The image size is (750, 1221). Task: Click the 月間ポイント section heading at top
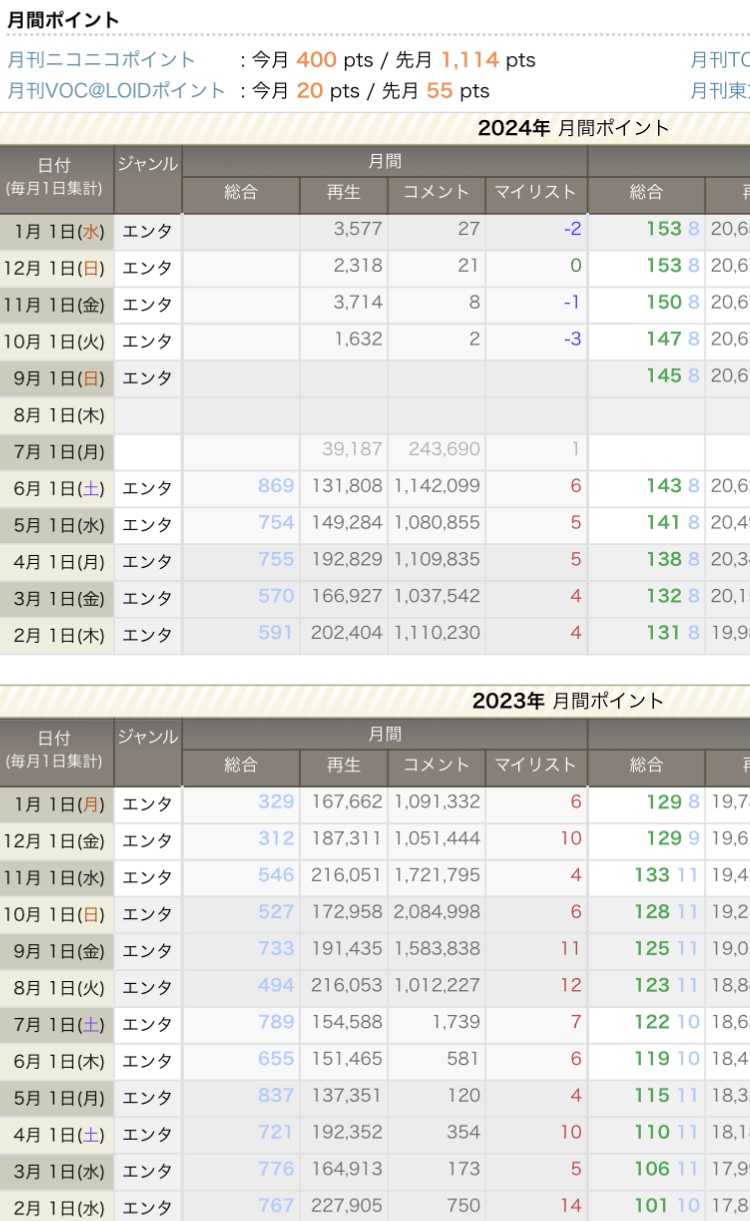pos(64,20)
